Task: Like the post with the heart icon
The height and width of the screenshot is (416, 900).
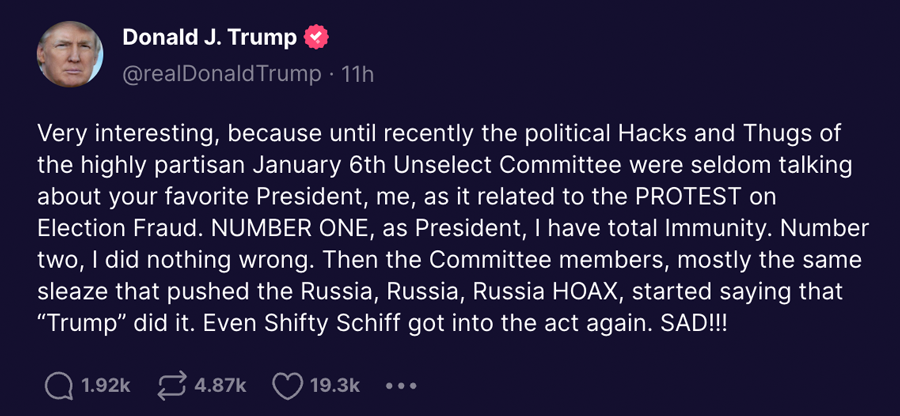Action: click(287, 386)
